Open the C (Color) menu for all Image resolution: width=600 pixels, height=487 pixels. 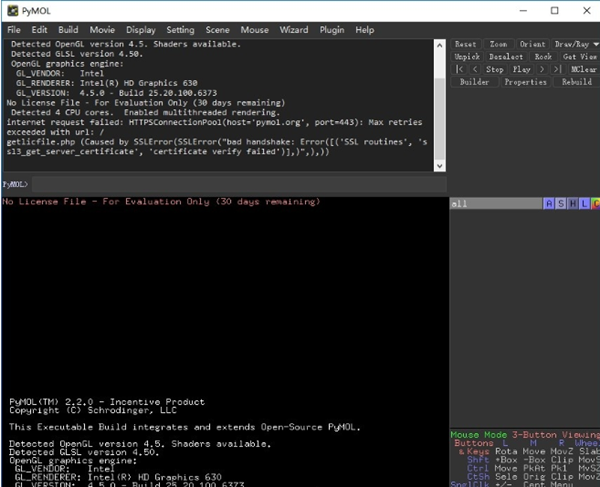coord(595,203)
